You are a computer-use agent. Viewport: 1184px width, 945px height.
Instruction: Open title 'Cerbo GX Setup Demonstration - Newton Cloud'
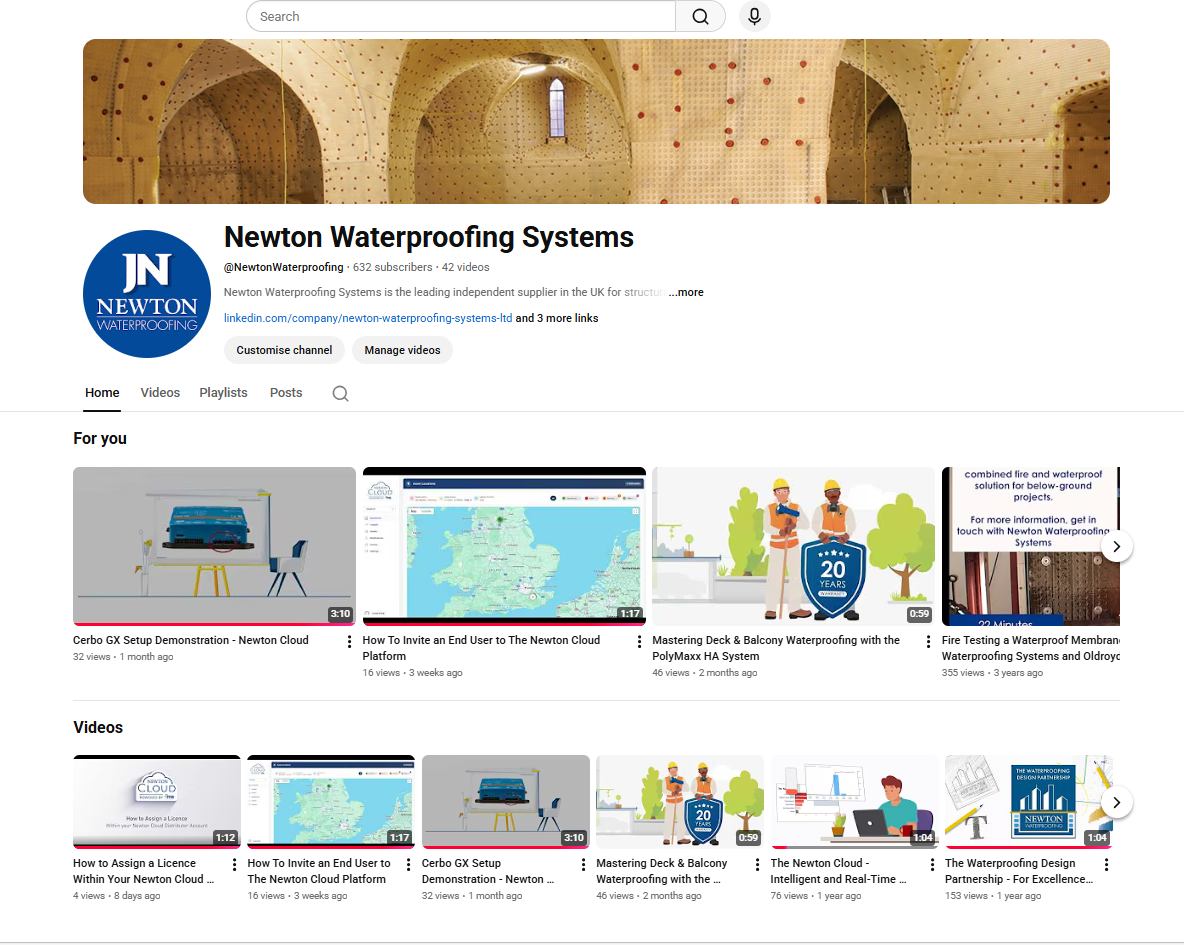191,641
